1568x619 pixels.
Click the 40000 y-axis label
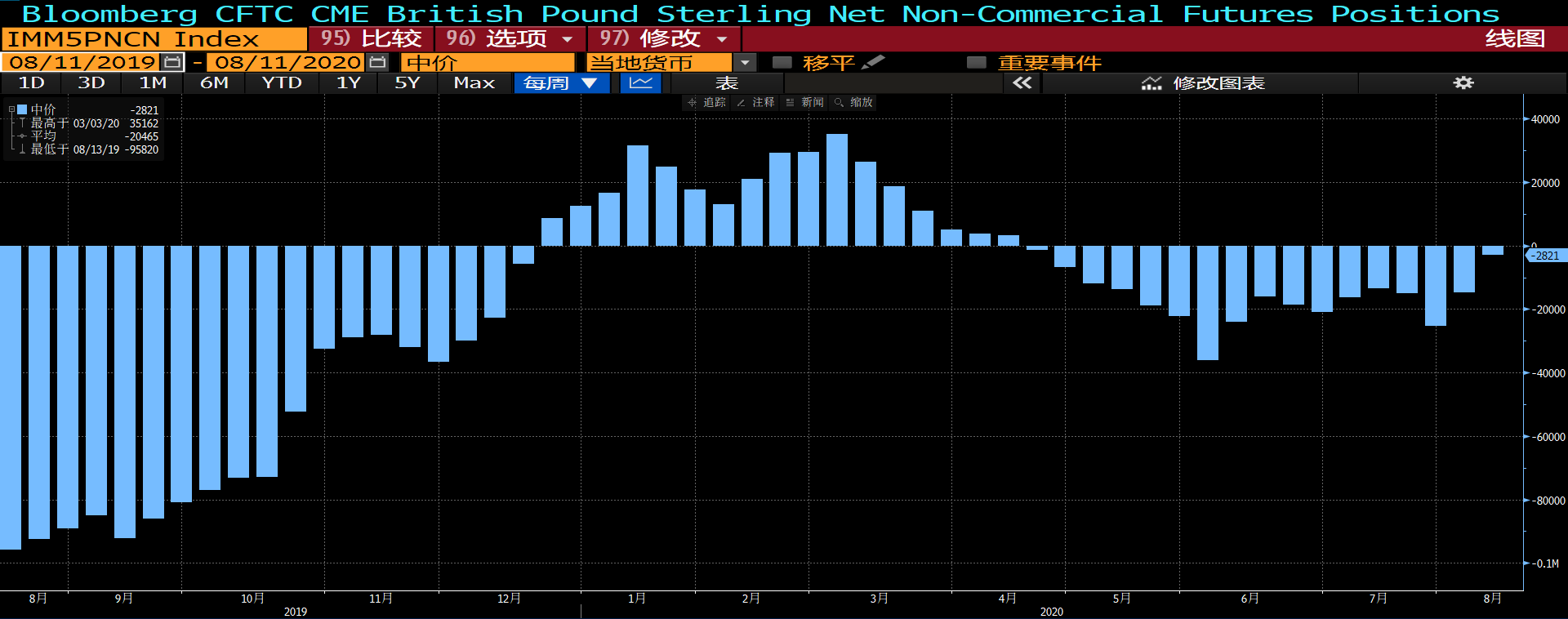click(1545, 119)
